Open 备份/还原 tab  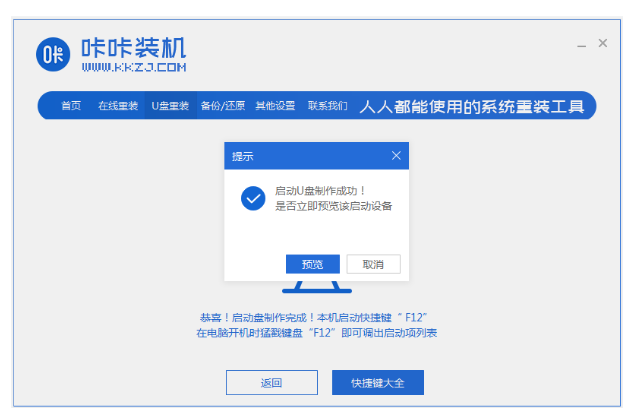click(x=223, y=106)
